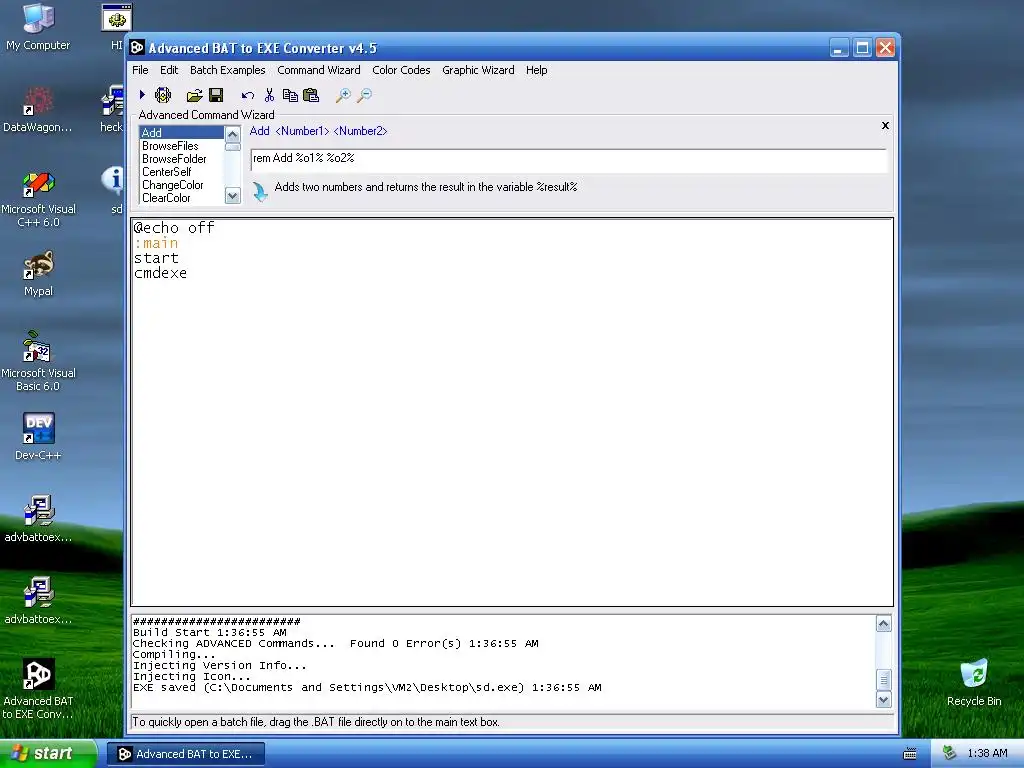Zoom in with the plus magnifier icon

[343, 96]
